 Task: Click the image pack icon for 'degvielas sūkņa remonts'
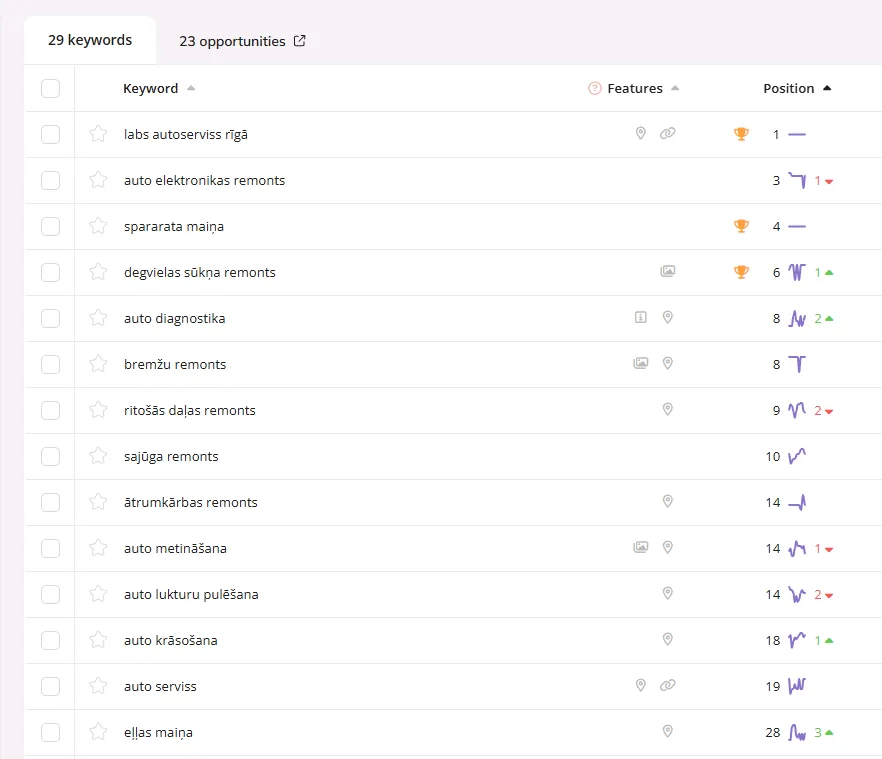pyautogui.click(x=668, y=271)
